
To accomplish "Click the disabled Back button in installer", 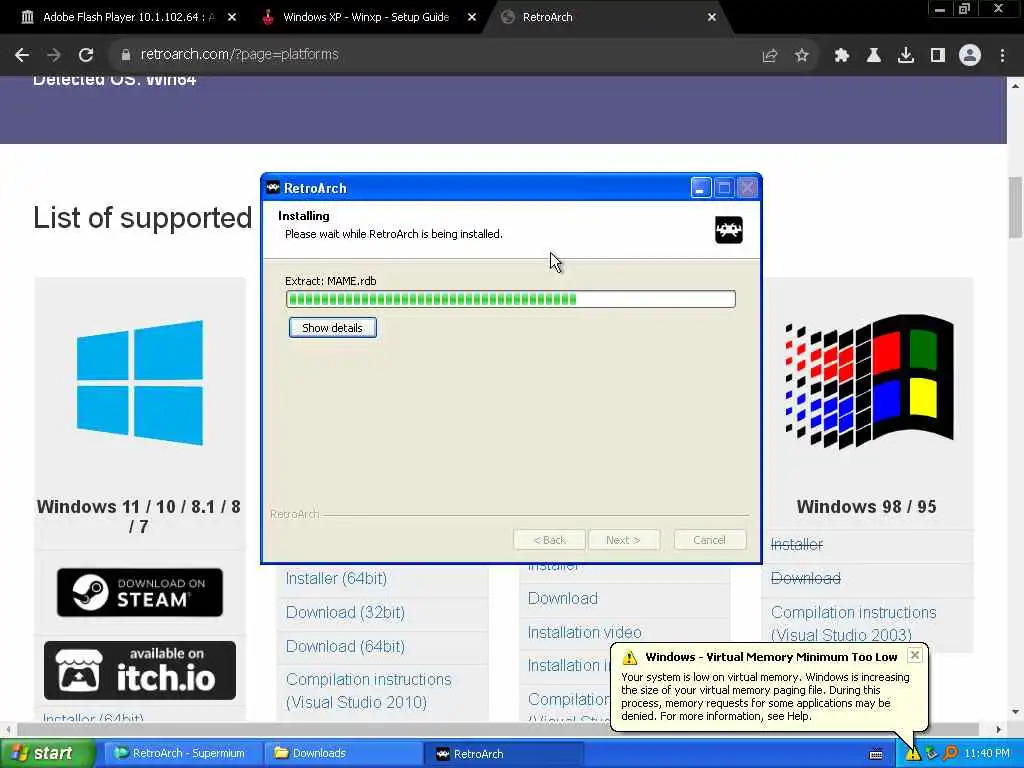I will 549,540.
